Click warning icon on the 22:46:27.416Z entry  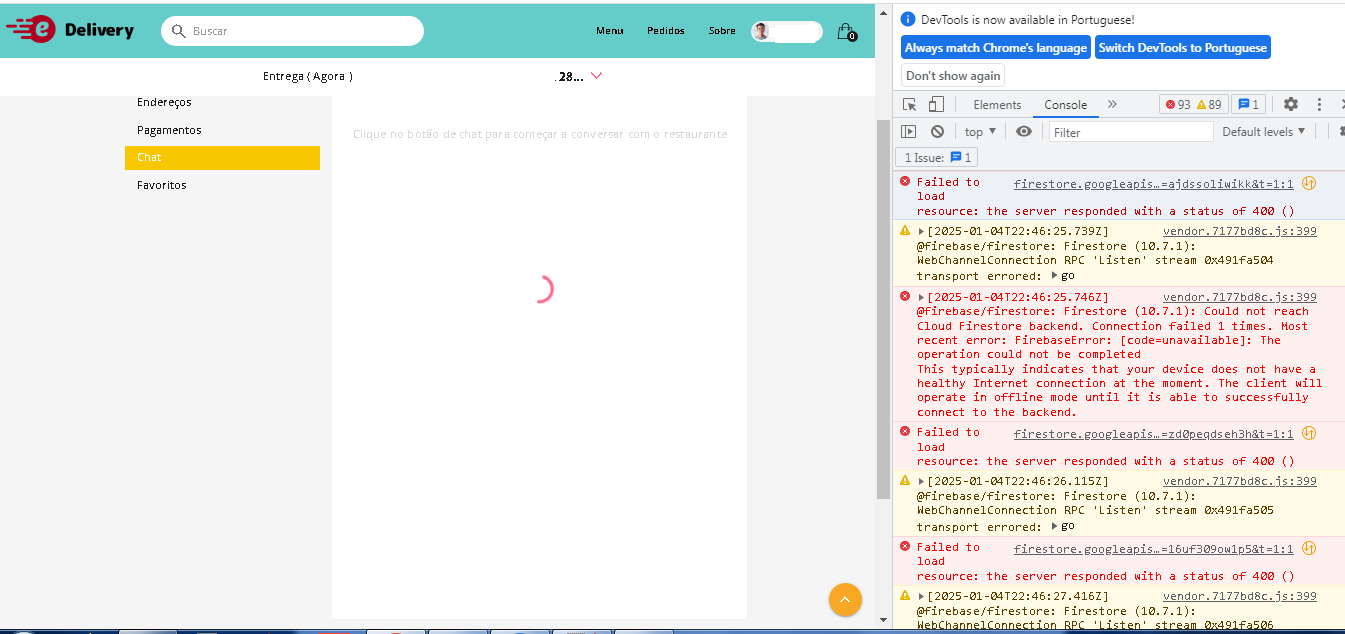(x=905, y=595)
